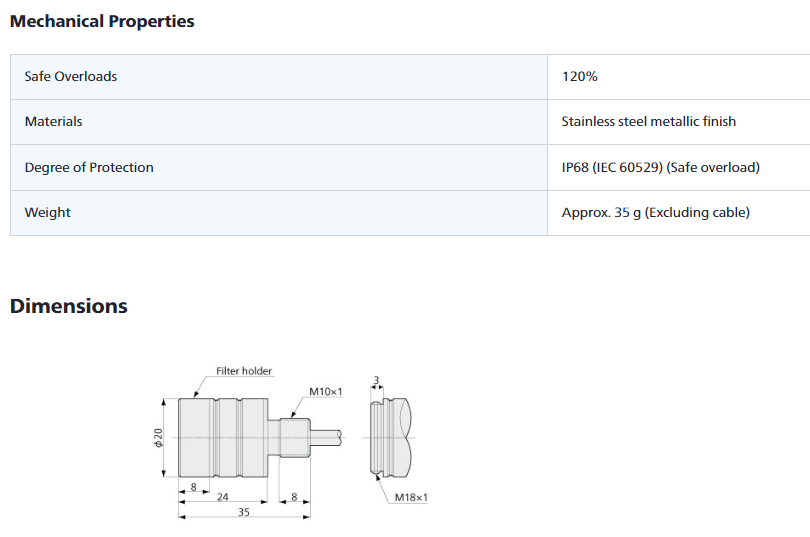Click the 120% value cell

[x=580, y=76]
